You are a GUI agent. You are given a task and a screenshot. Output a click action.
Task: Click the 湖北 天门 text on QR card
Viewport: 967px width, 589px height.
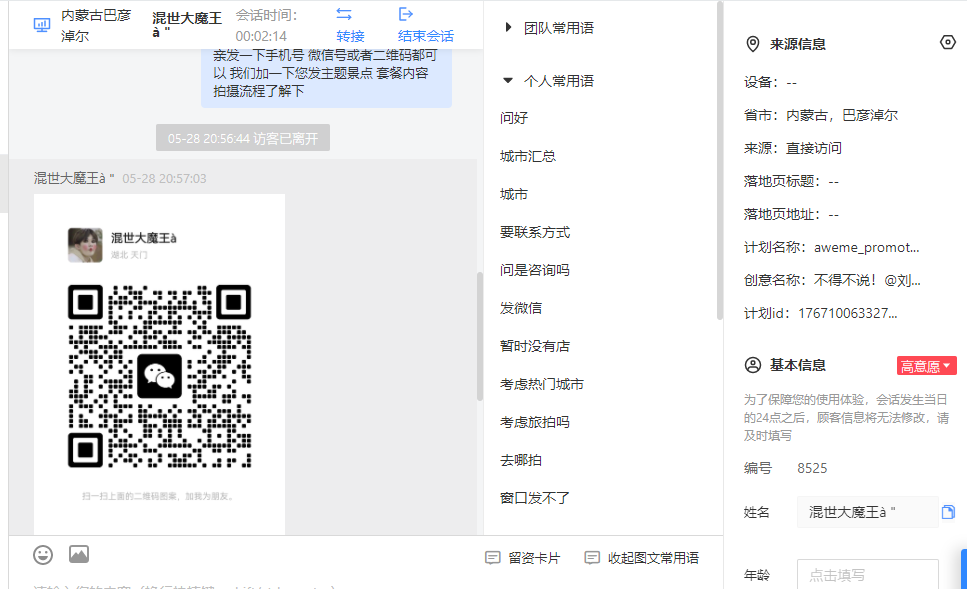click(130, 255)
